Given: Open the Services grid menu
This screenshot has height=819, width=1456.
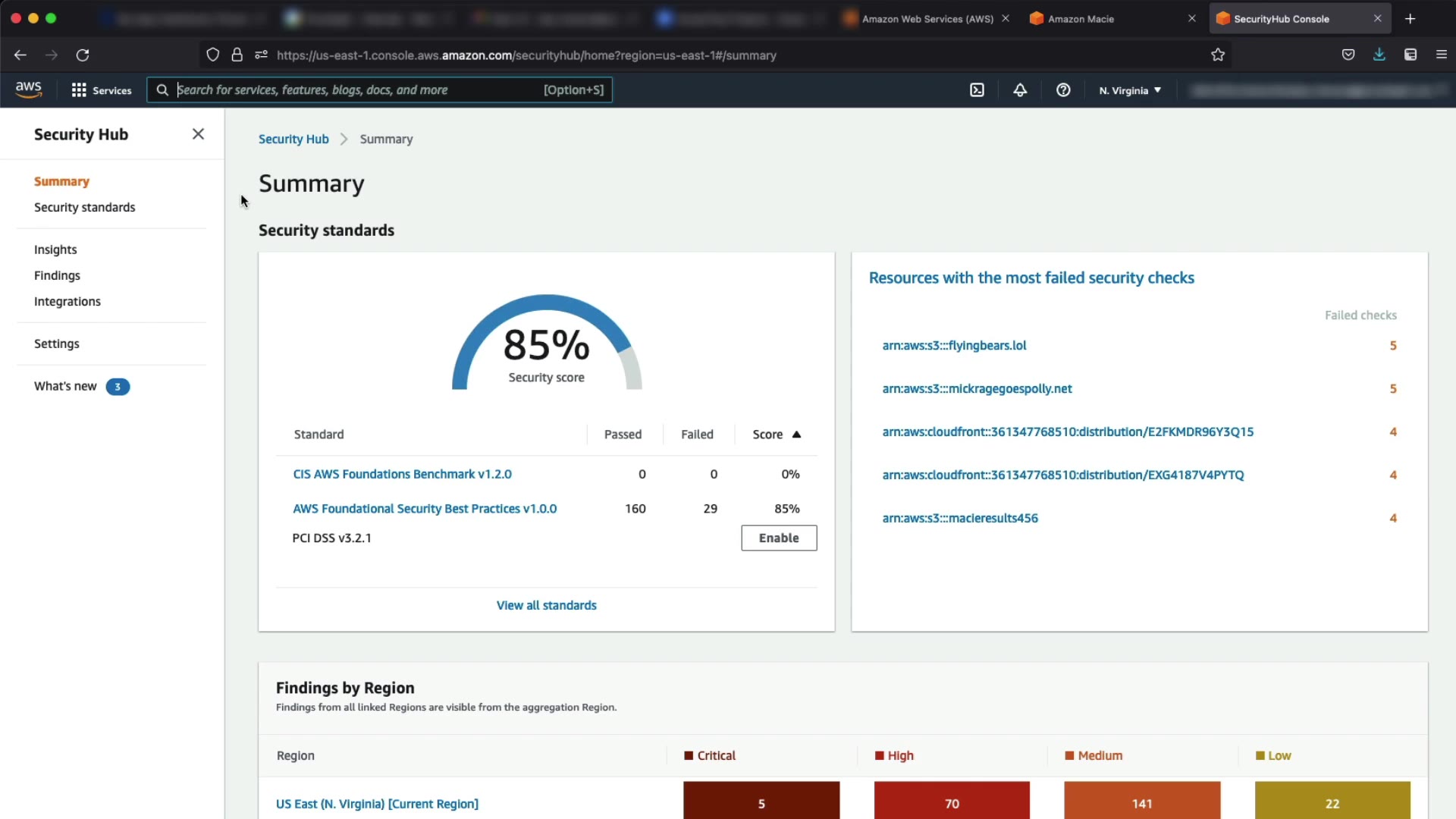Looking at the screenshot, I should click(x=101, y=90).
